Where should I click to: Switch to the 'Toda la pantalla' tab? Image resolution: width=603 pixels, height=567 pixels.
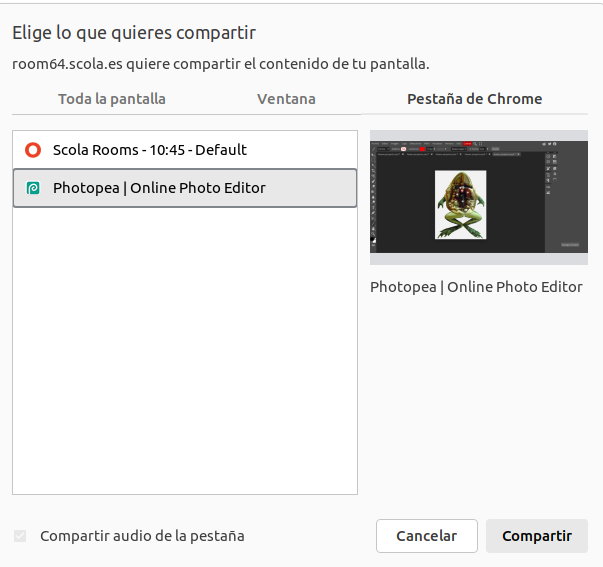tap(112, 99)
